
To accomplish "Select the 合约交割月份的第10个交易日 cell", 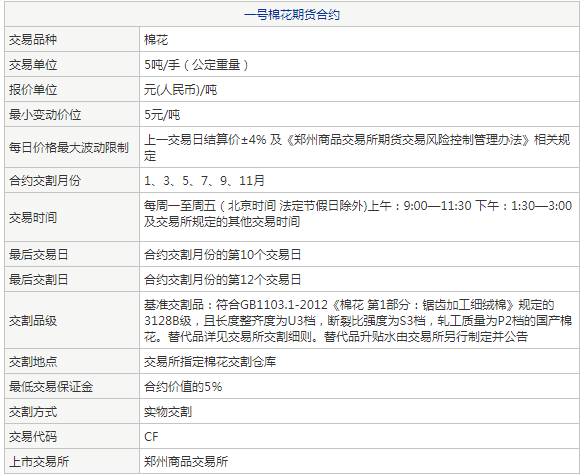I will 359,254.
